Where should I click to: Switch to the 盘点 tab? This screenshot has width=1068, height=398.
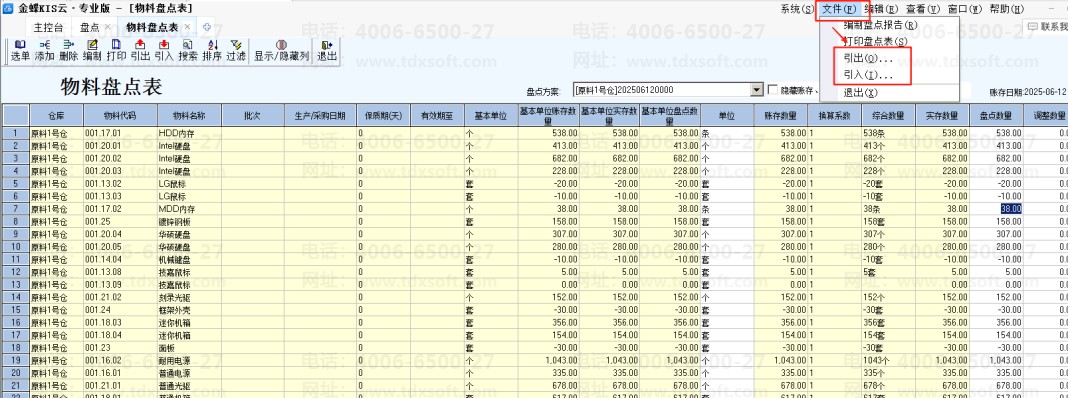(89, 27)
